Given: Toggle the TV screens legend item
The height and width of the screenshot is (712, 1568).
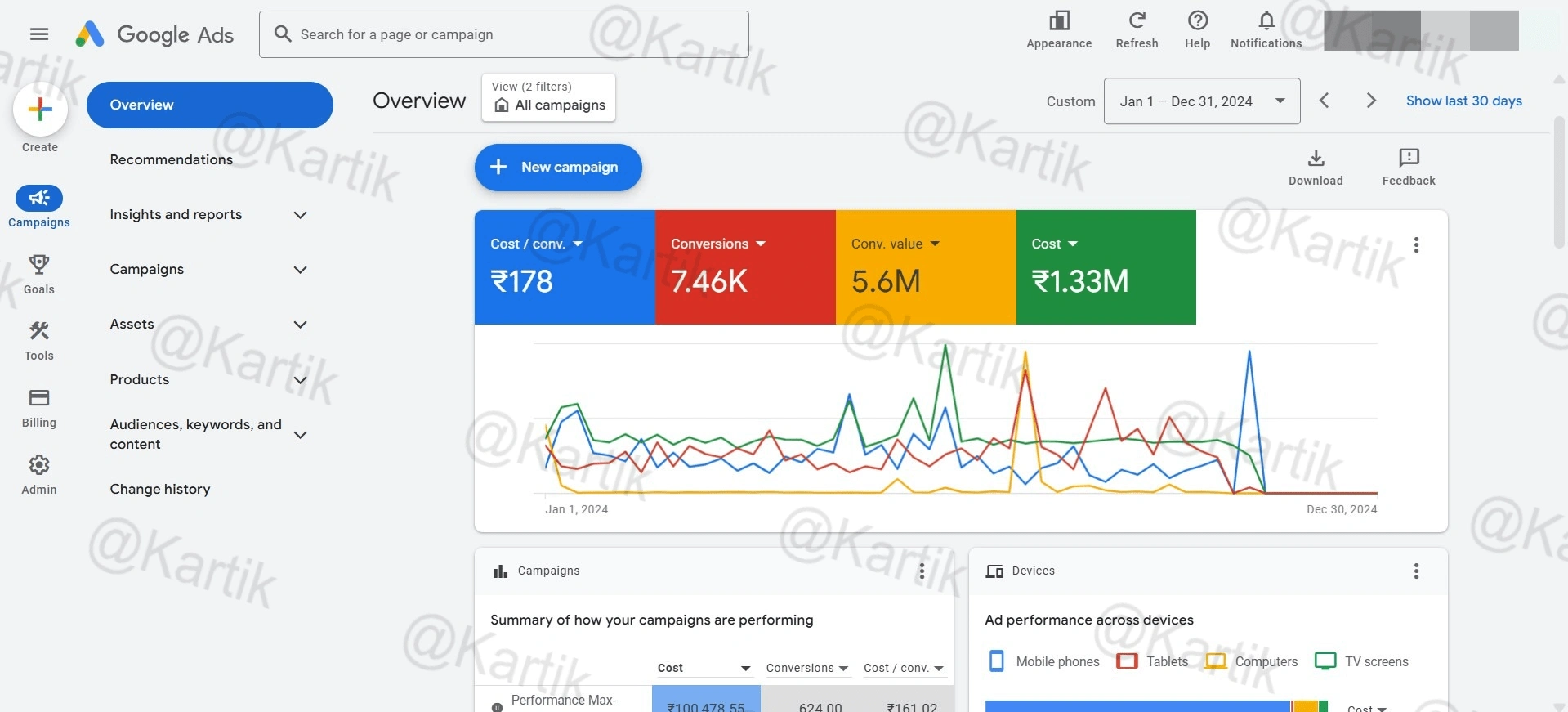Looking at the screenshot, I should coord(1361,661).
